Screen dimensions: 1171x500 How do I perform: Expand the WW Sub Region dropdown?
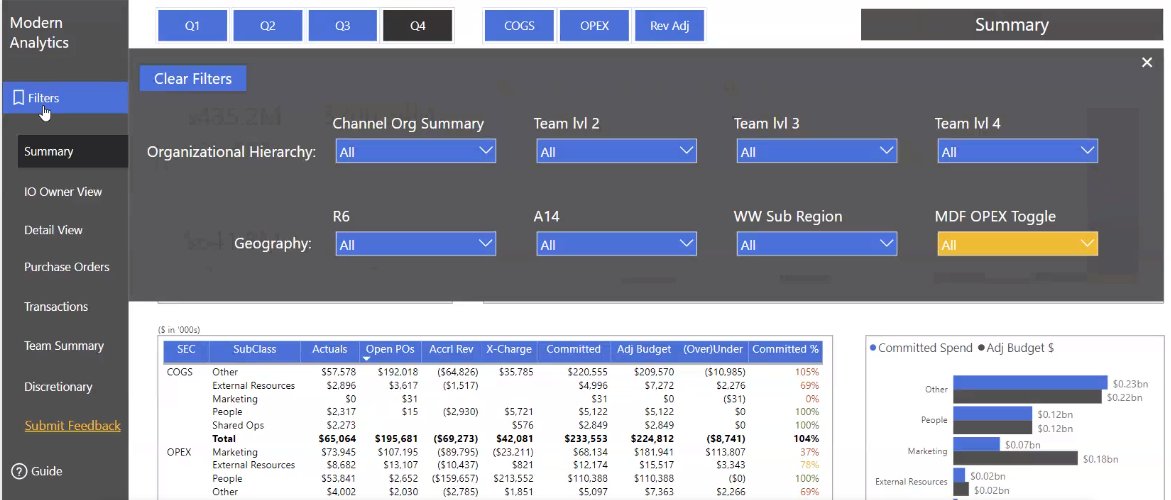(817, 244)
